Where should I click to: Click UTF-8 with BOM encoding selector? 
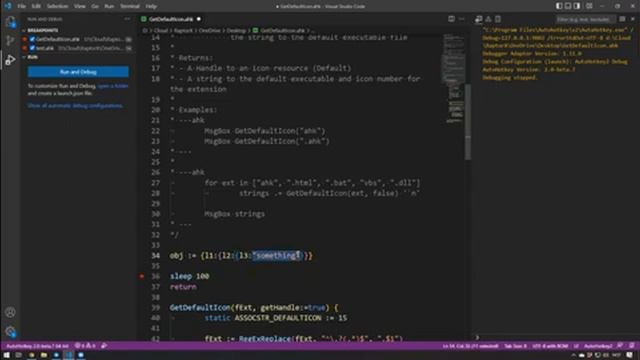coord(550,346)
